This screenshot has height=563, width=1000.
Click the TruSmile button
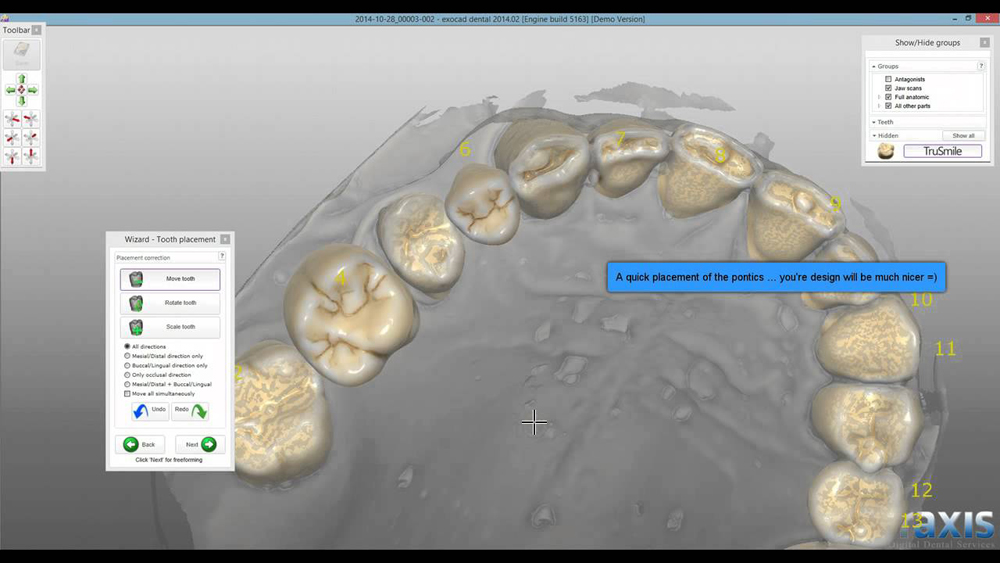pyautogui.click(x=942, y=151)
